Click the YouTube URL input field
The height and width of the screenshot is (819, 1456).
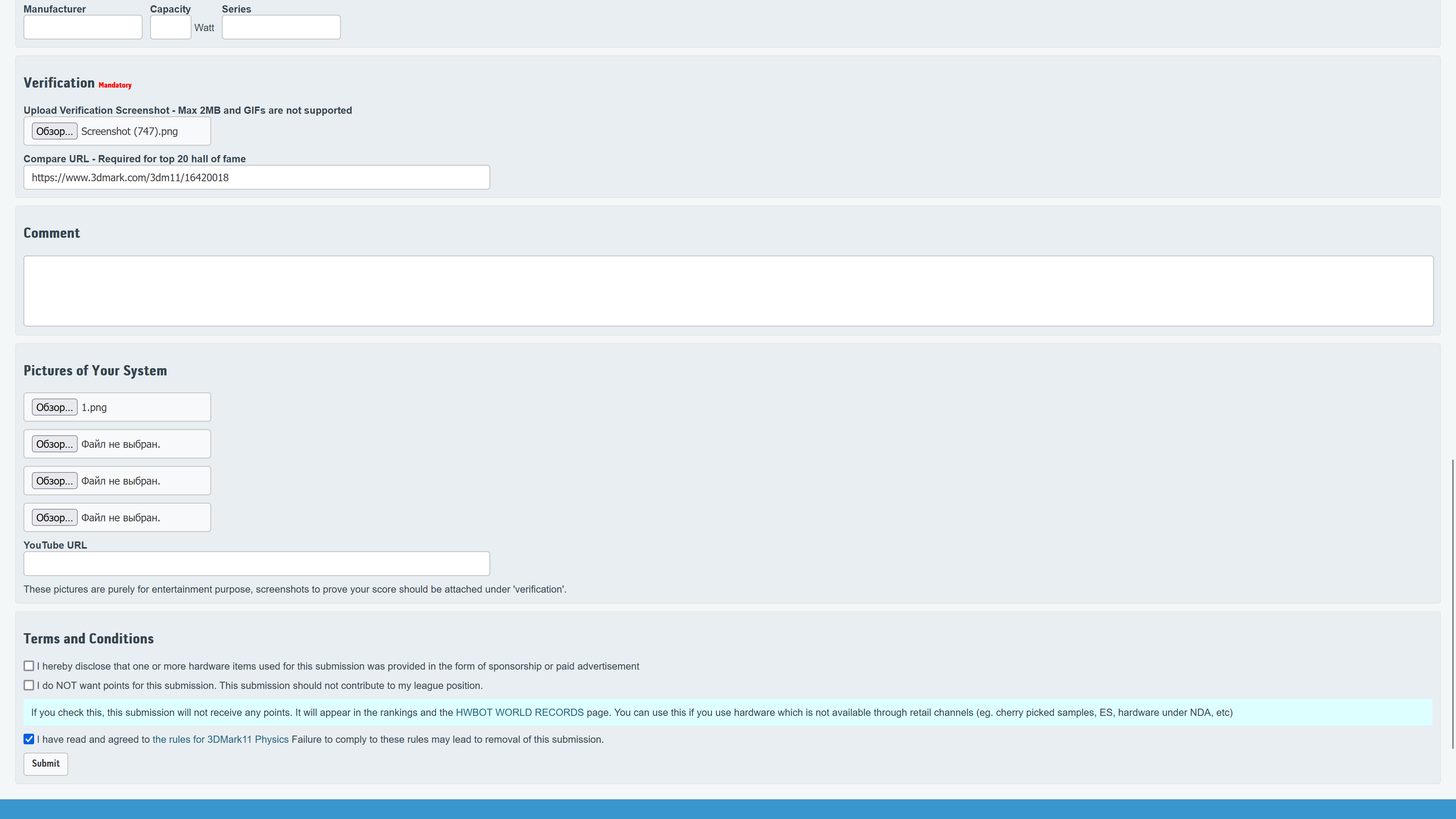[x=256, y=563]
